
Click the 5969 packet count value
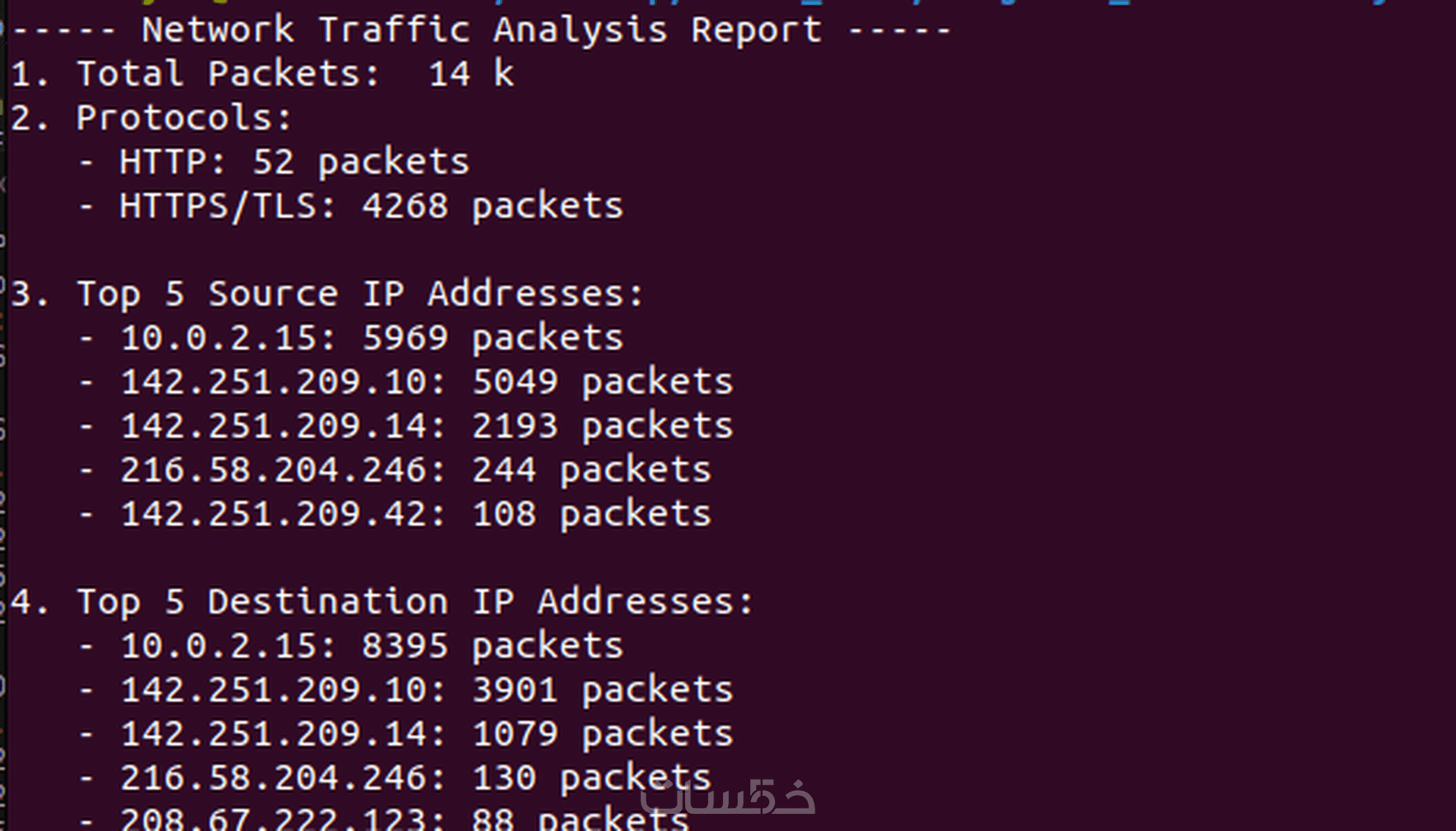(405, 338)
